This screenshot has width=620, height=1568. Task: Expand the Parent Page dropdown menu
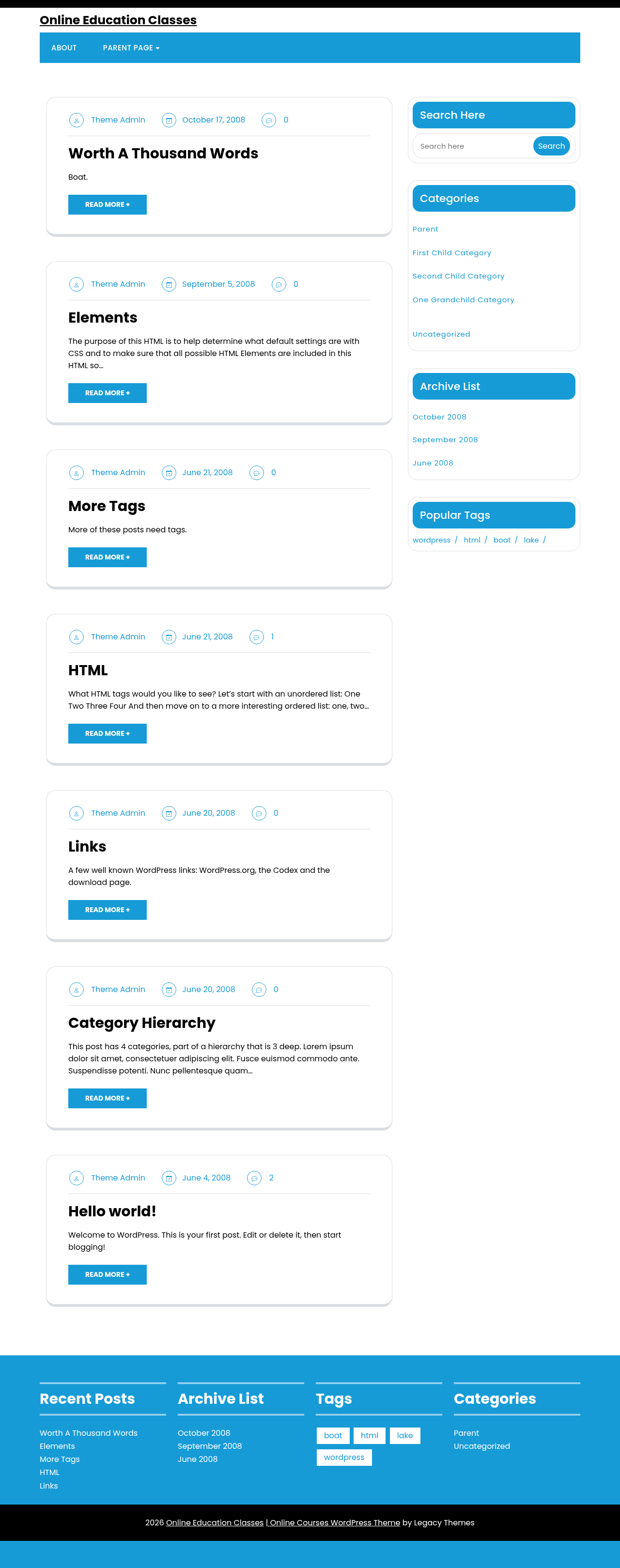[x=131, y=48]
